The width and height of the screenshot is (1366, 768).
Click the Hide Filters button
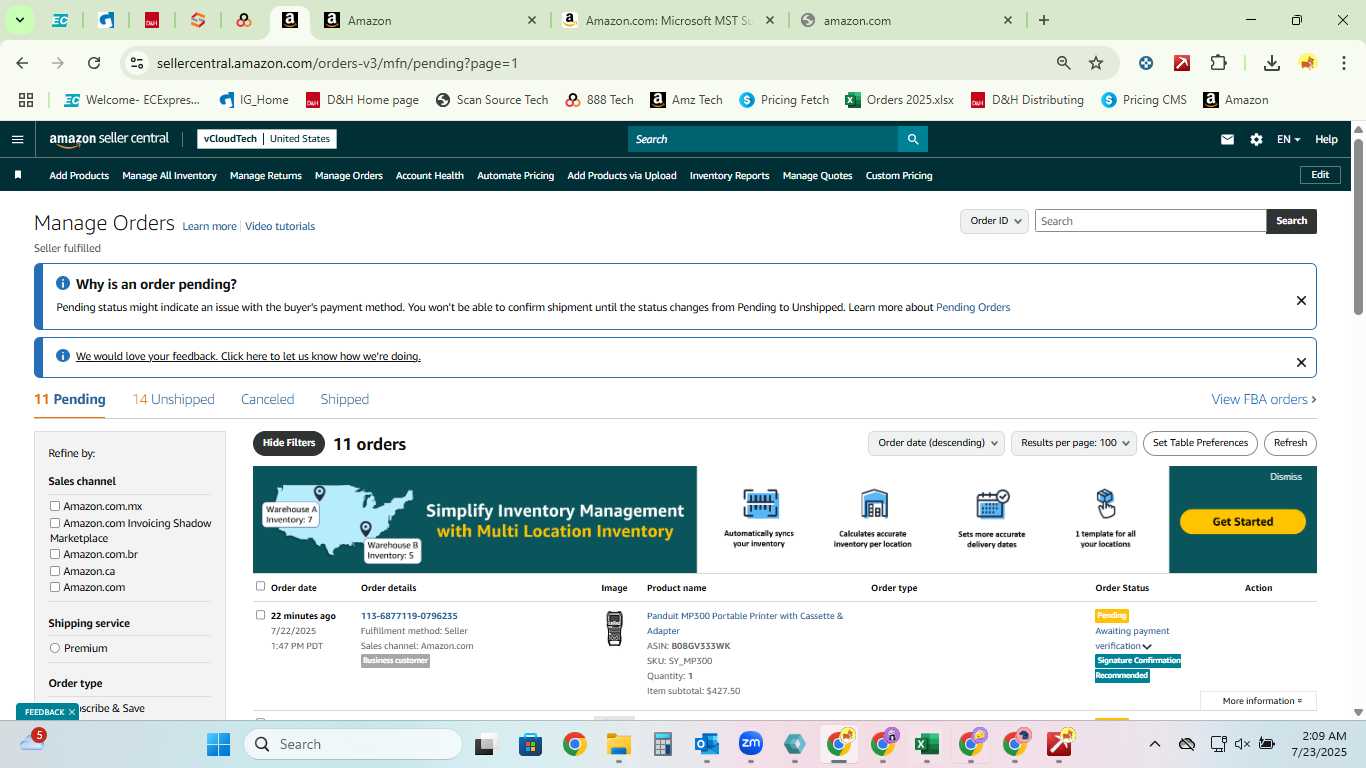pos(289,443)
